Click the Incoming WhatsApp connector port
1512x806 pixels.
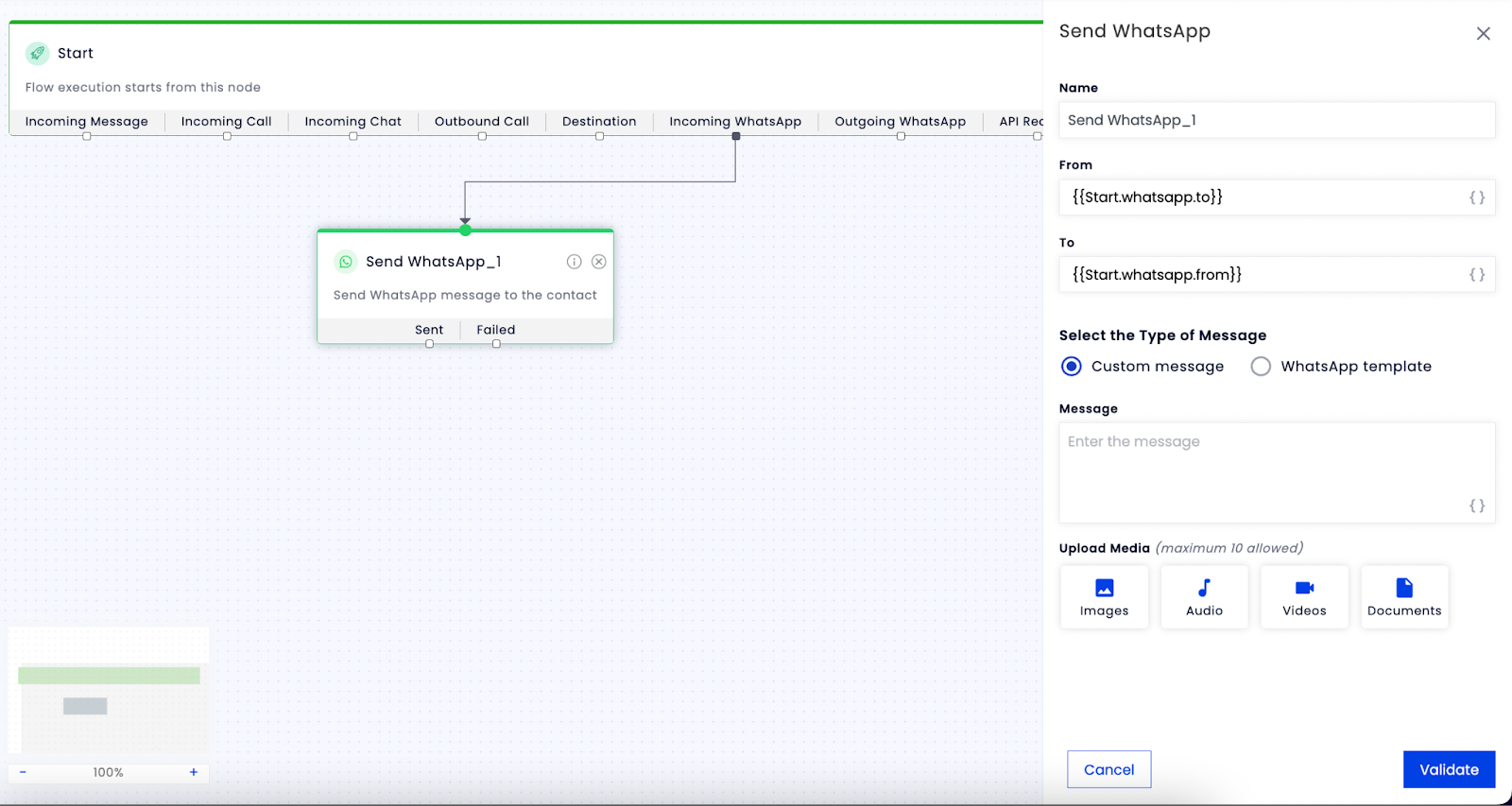point(736,136)
